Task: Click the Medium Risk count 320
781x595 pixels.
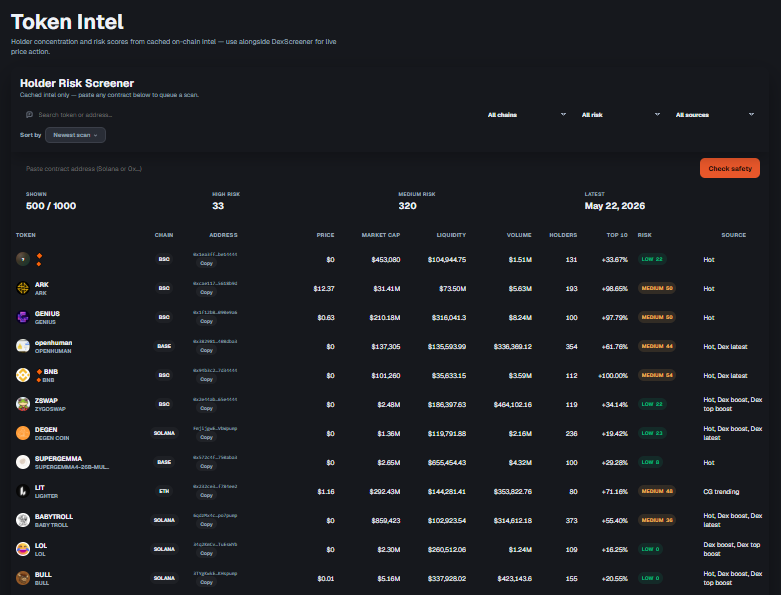Action: click(x=407, y=206)
